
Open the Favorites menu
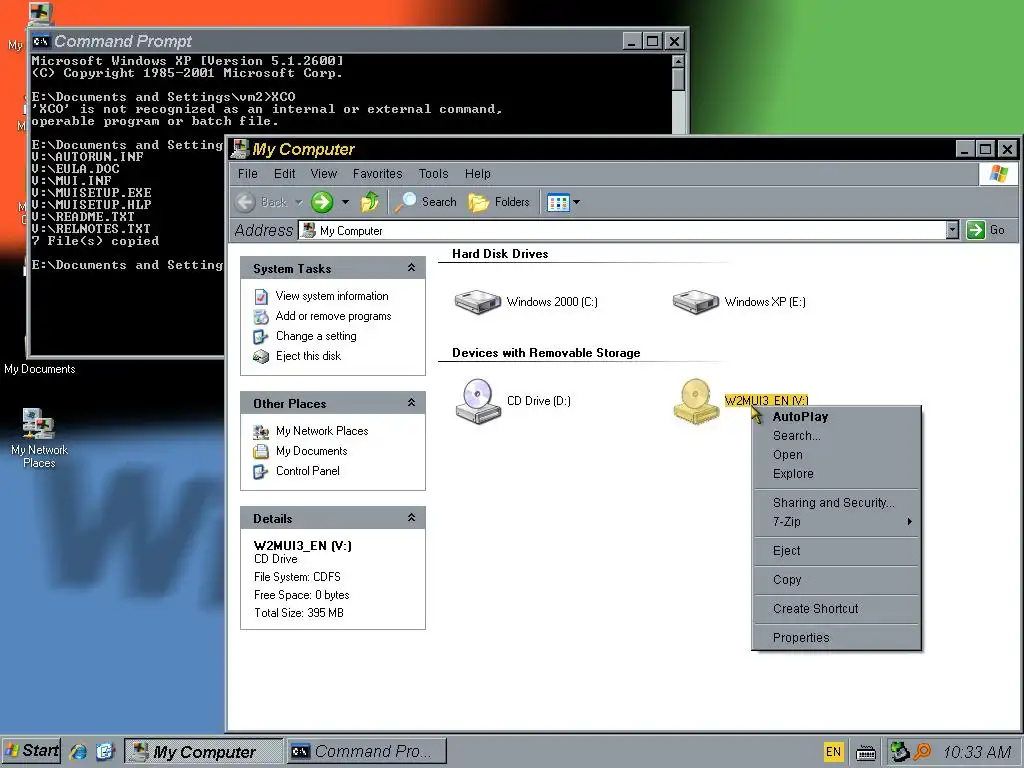377,174
